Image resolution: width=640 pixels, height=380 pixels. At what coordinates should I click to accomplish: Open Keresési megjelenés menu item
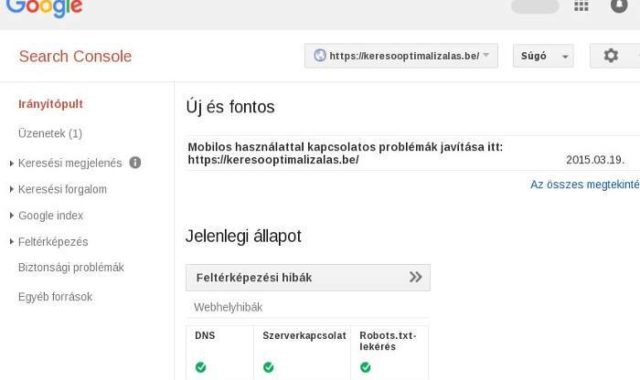pyautogui.click(x=70, y=163)
